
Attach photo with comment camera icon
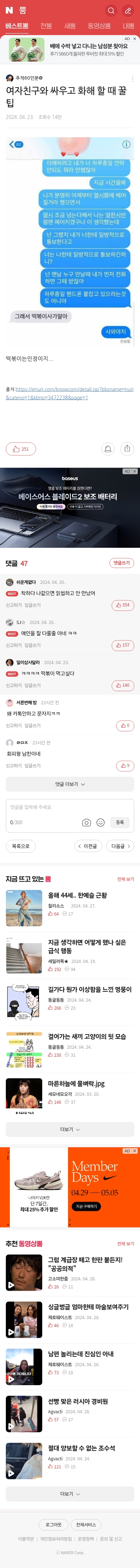click(87, 822)
